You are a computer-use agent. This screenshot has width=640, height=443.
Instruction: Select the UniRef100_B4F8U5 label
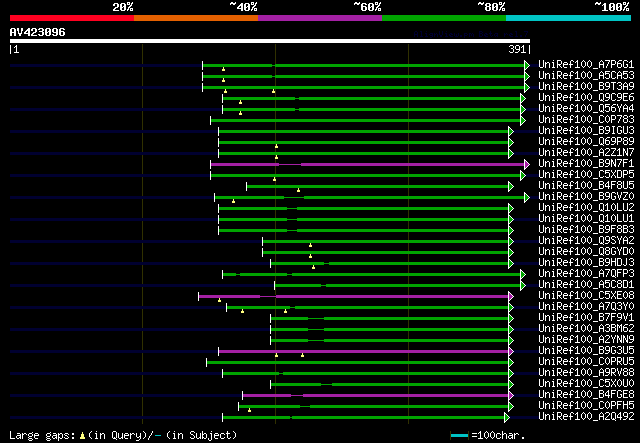pyautogui.click(x=586, y=186)
